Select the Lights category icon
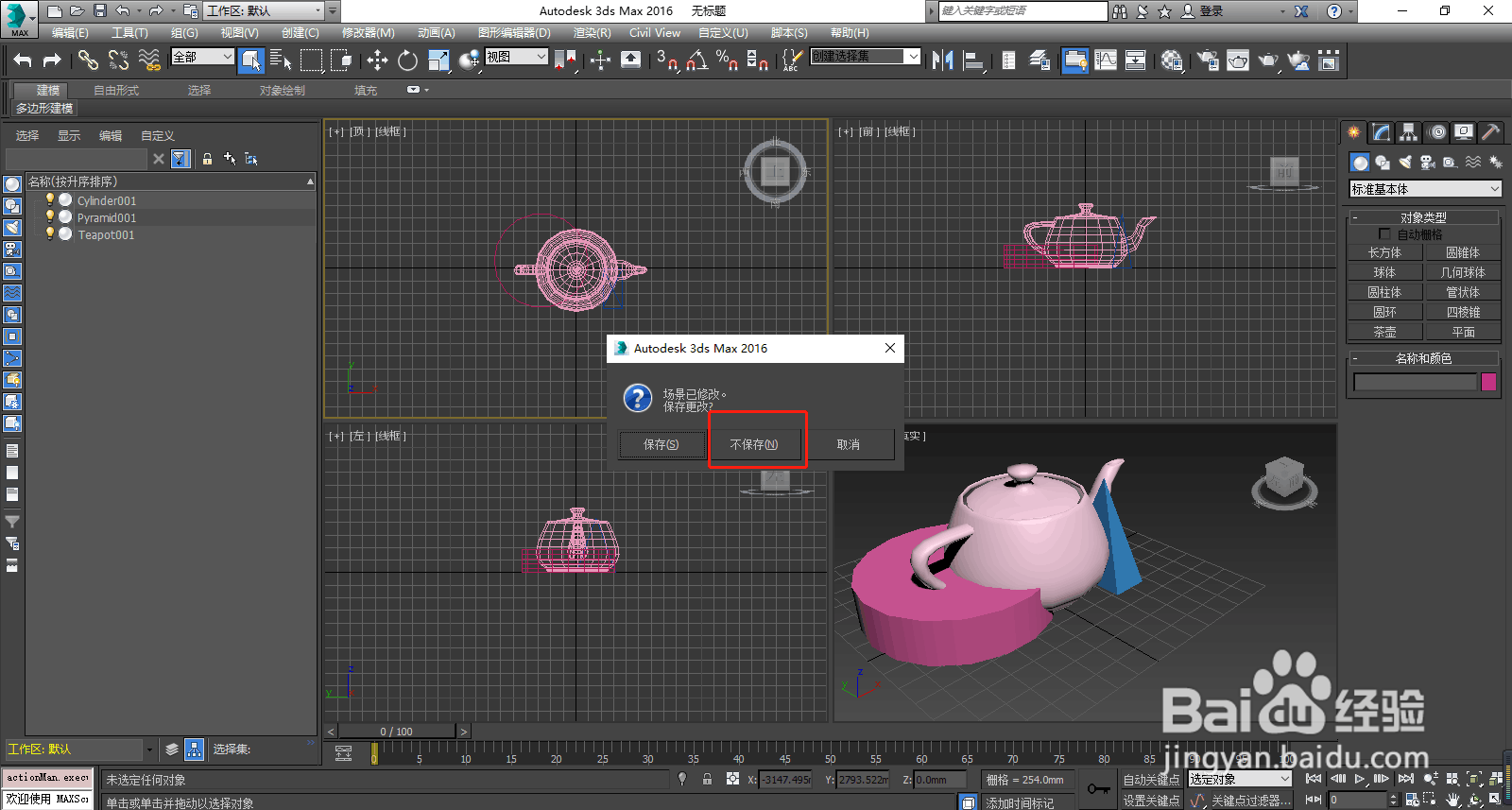The width and height of the screenshot is (1512, 810). (x=1405, y=163)
